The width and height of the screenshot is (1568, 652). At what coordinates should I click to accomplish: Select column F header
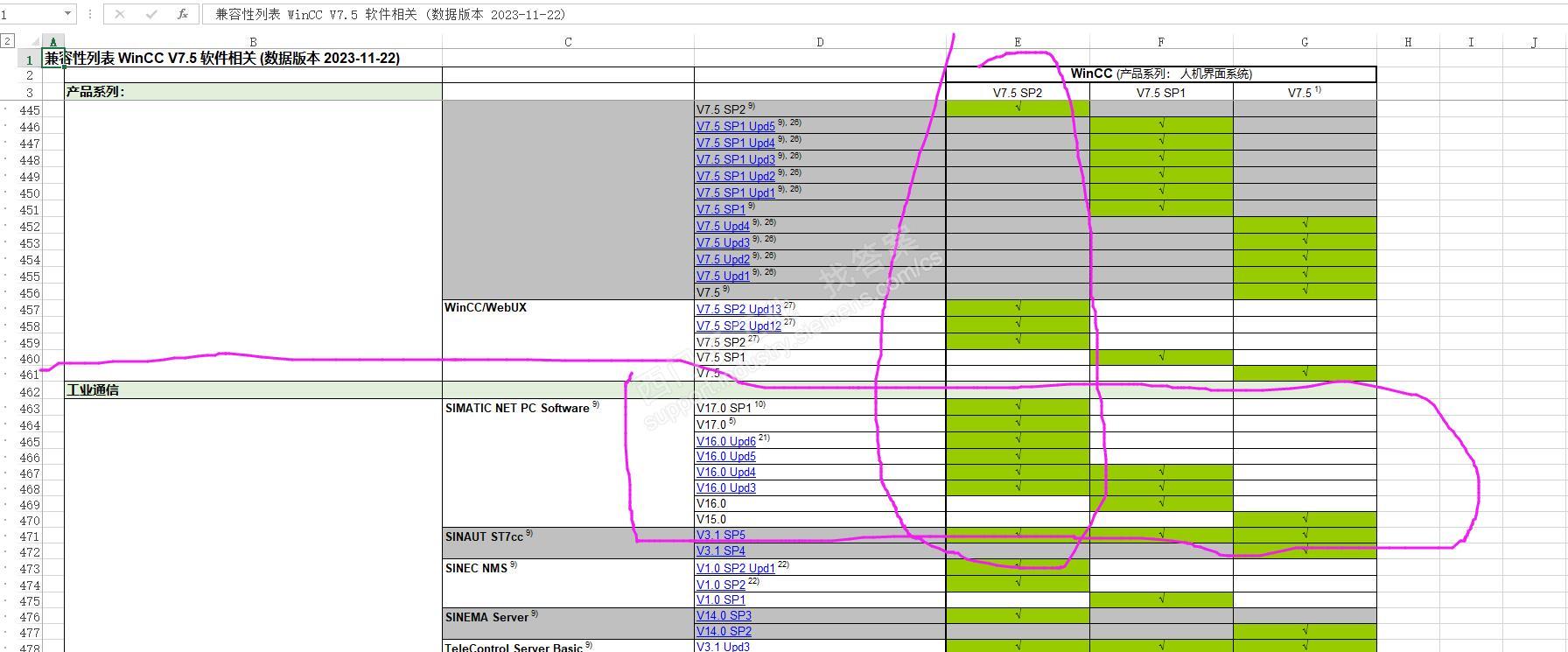pos(1161,41)
